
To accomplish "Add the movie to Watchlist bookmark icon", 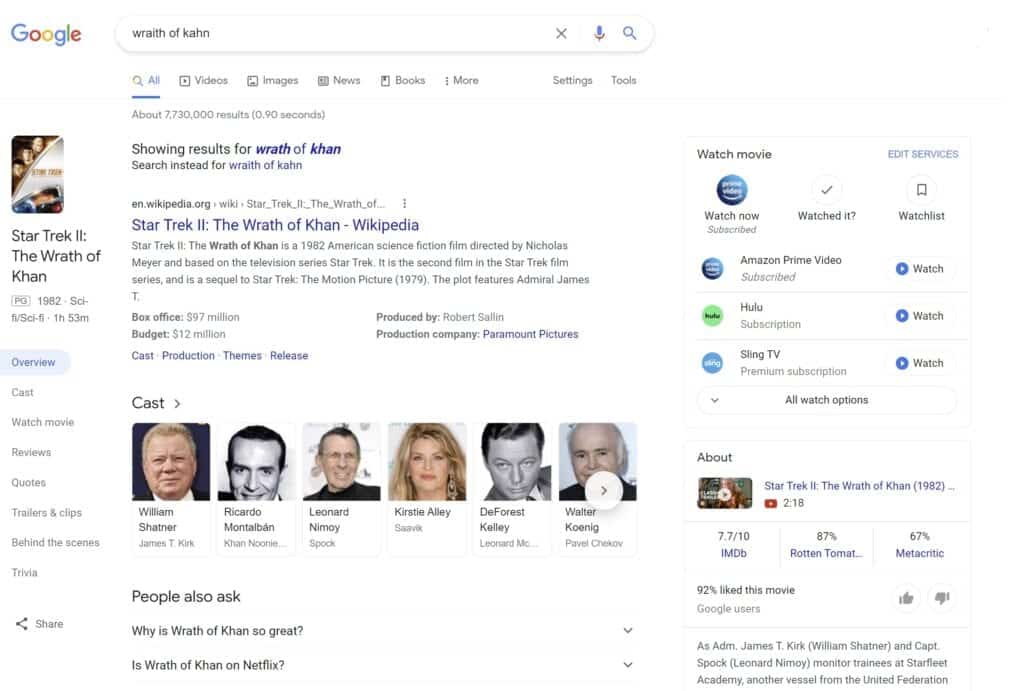I will pyautogui.click(x=921, y=190).
